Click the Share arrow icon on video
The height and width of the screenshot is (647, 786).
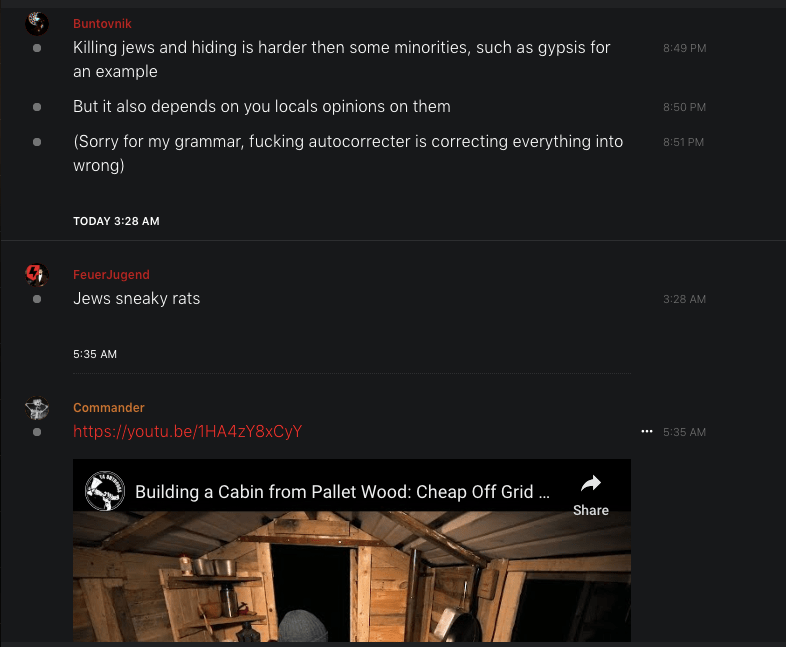tap(591, 484)
